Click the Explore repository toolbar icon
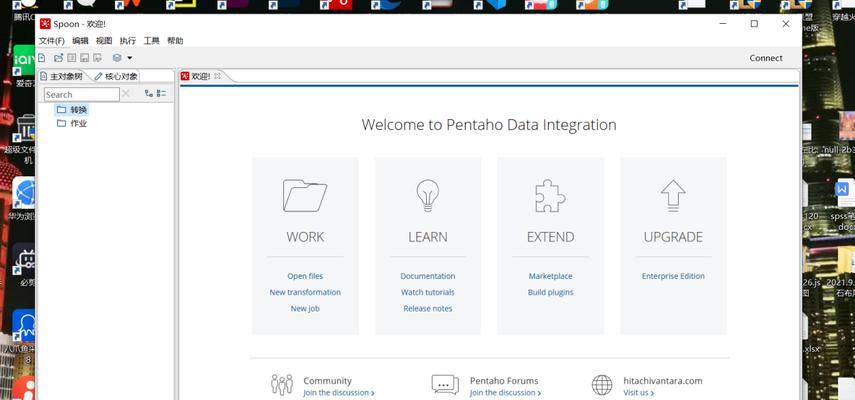This screenshot has width=855, height=400. 71,58
